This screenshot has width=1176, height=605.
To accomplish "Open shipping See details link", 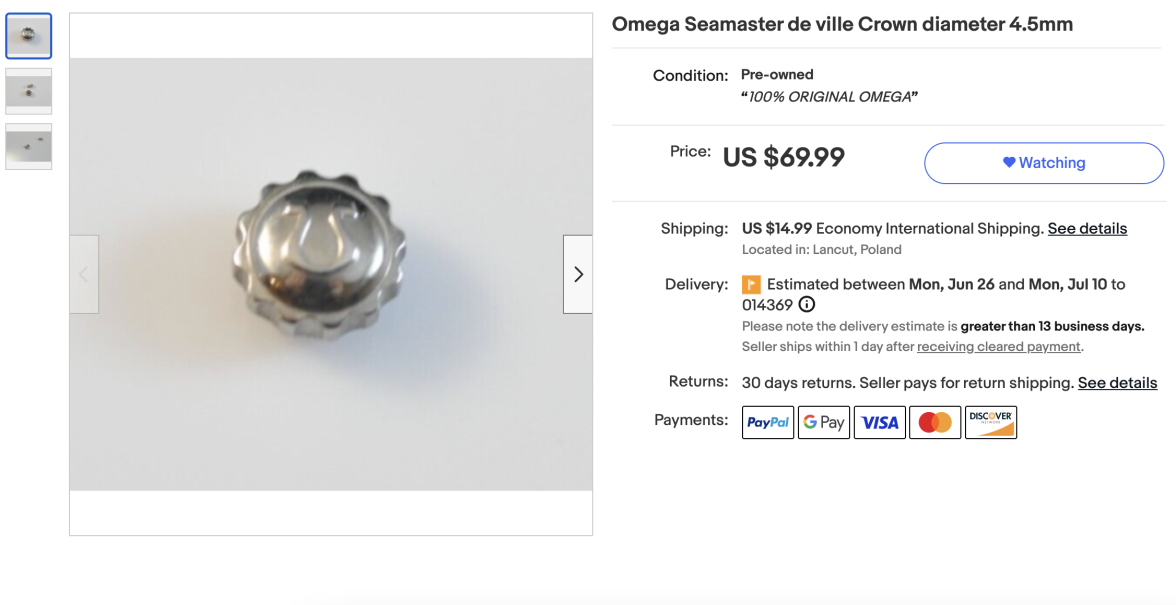I will point(1087,229).
